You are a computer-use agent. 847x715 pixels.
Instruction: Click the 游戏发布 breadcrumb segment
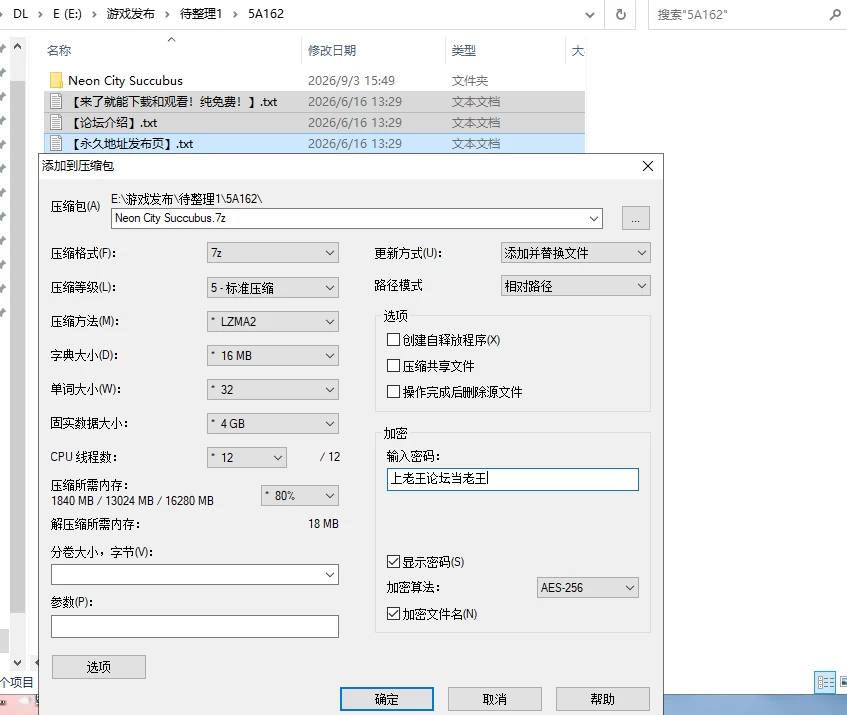click(131, 14)
